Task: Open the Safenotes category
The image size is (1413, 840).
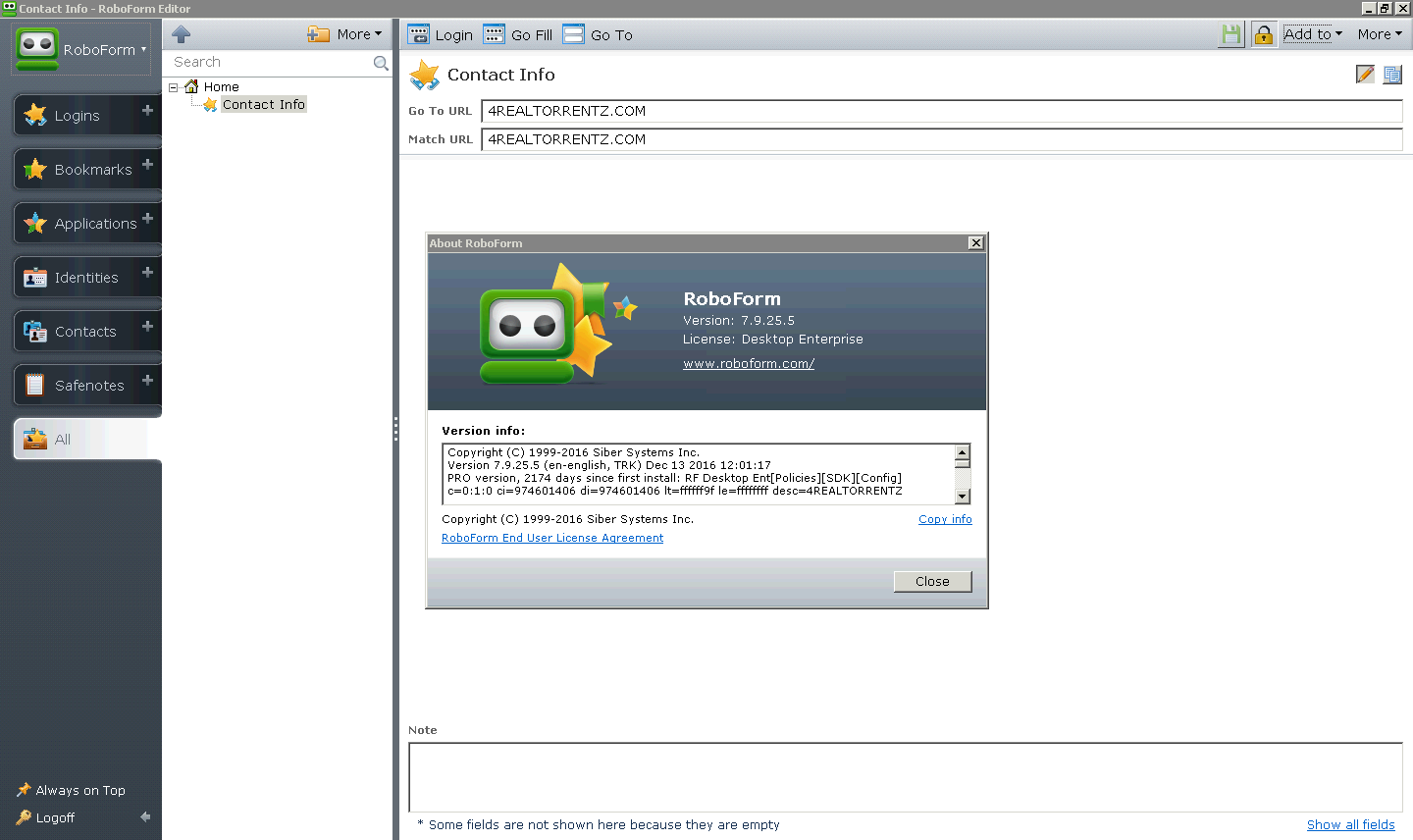Action: click(x=77, y=386)
